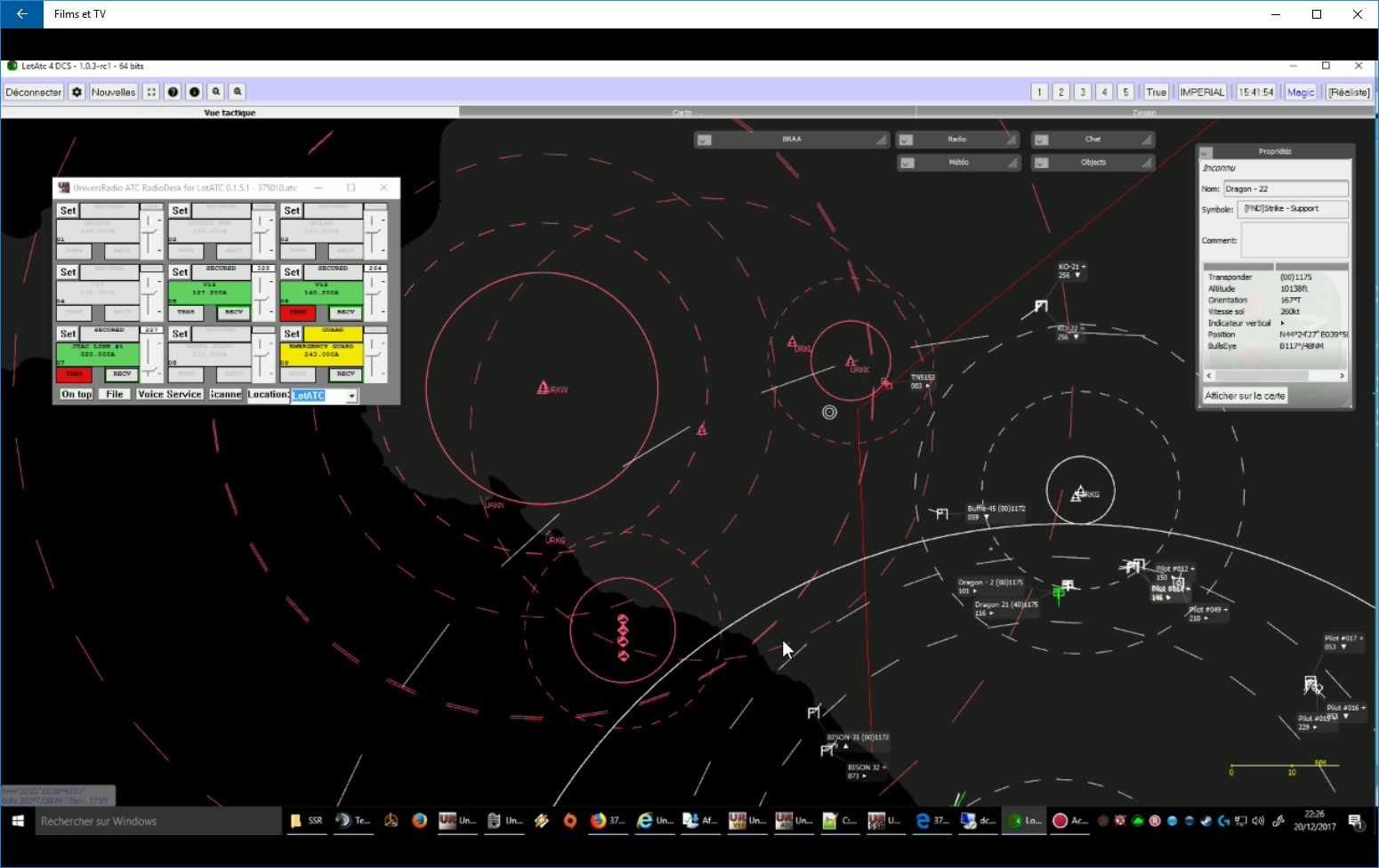
Task: Click Afficher sur la carte button
Action: [1245, 396]
